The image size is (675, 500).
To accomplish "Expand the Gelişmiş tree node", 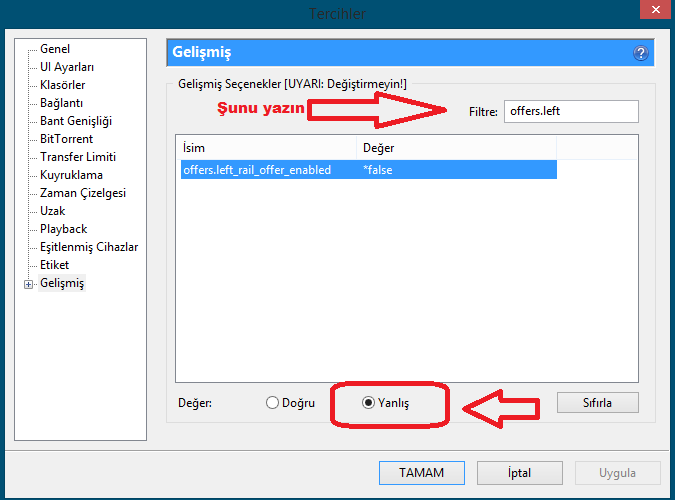I will pyautogui.click(x=29, y=284).
